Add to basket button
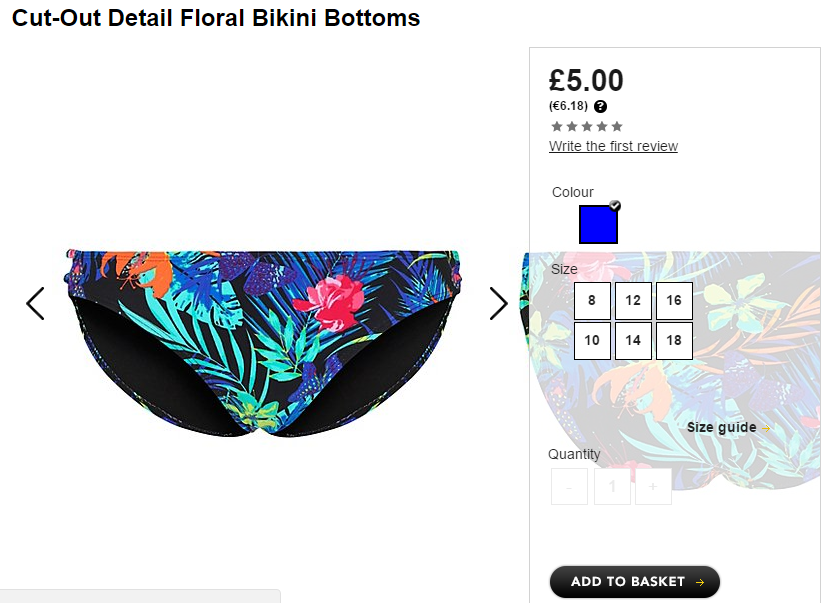 click(635, 582)
